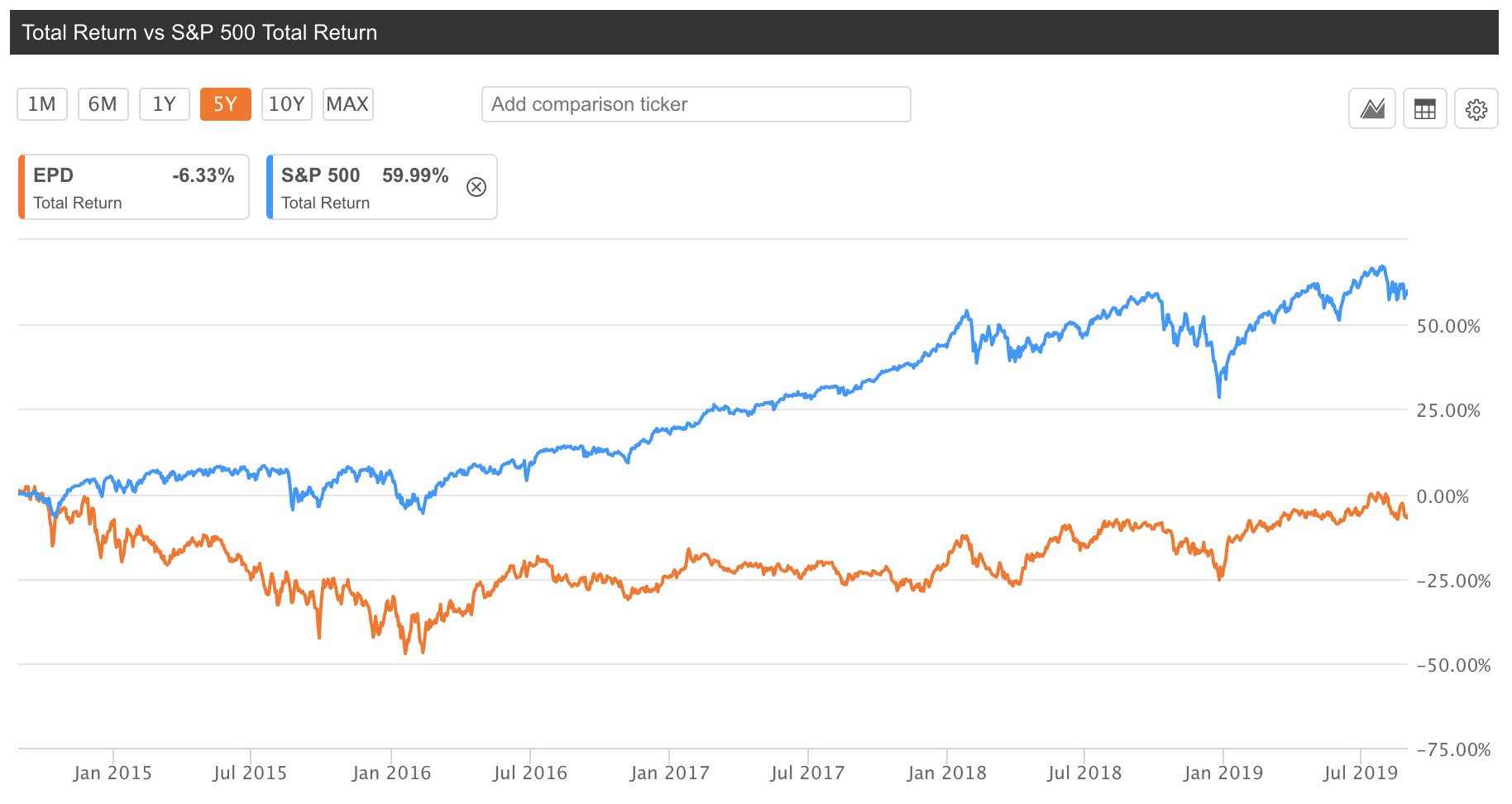Open the table view icon

[x=1424, y=108]
